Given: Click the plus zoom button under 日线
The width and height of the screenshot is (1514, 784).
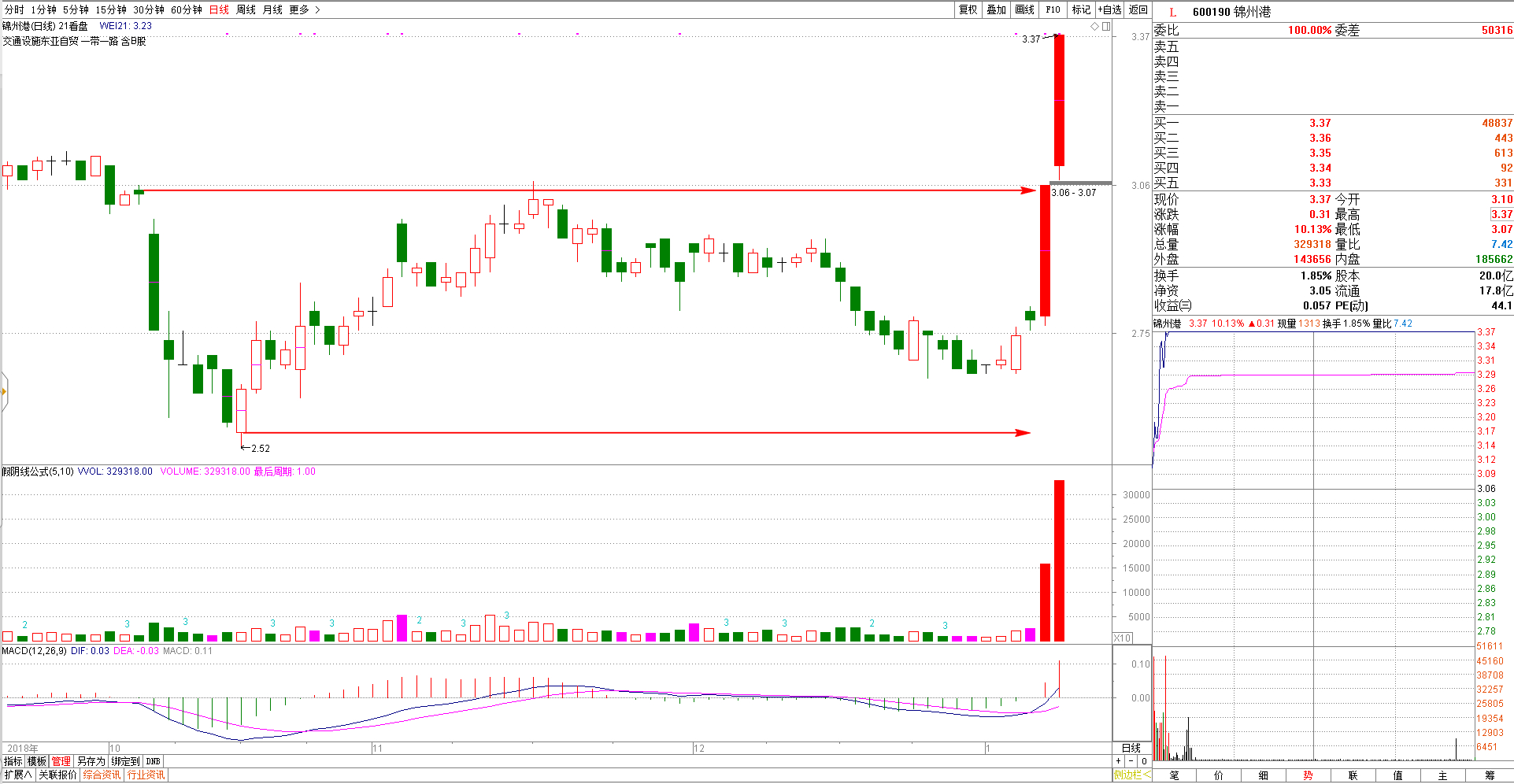Looking at the screenshot, I should [x=1118, y=761].
